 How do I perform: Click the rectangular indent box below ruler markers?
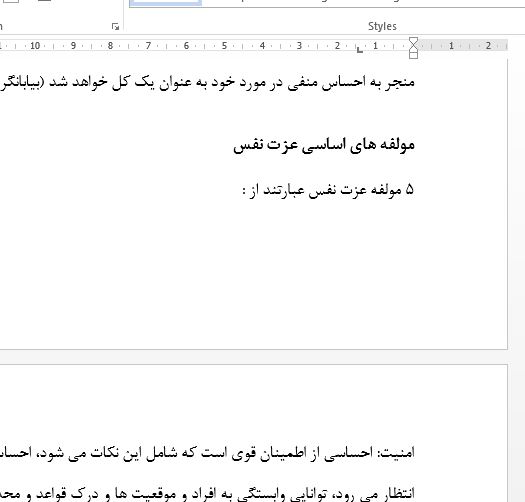[x=414, y=55]
